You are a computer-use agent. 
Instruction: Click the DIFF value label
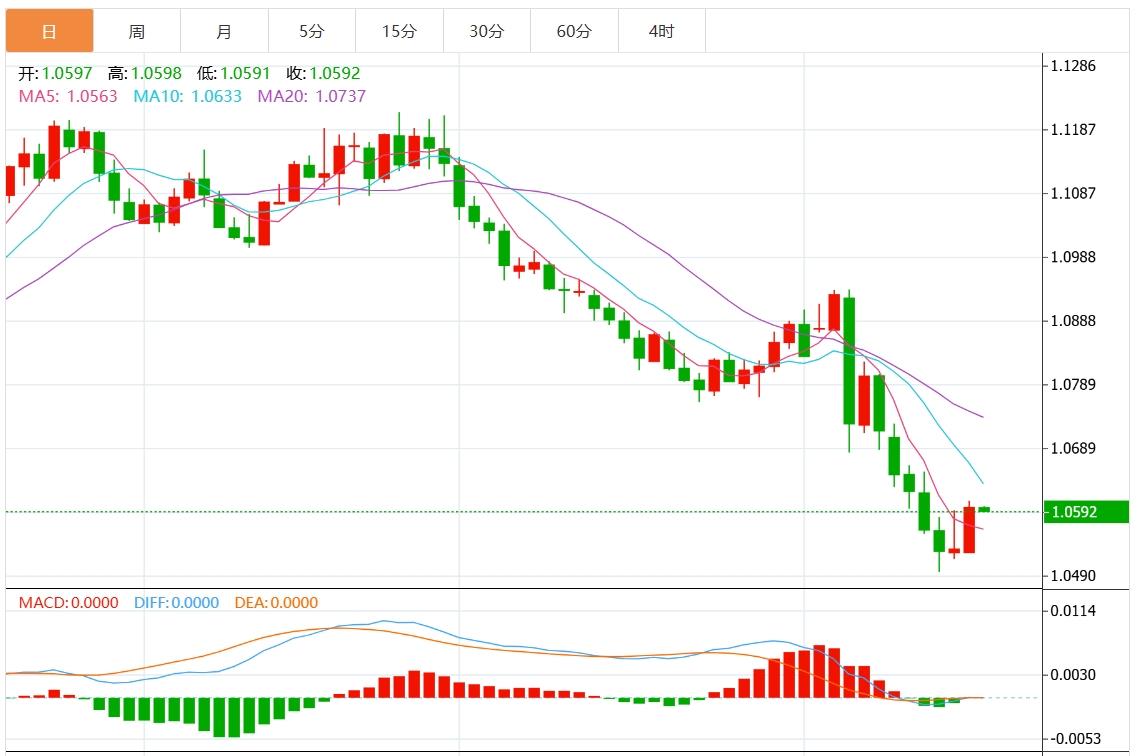175,603
